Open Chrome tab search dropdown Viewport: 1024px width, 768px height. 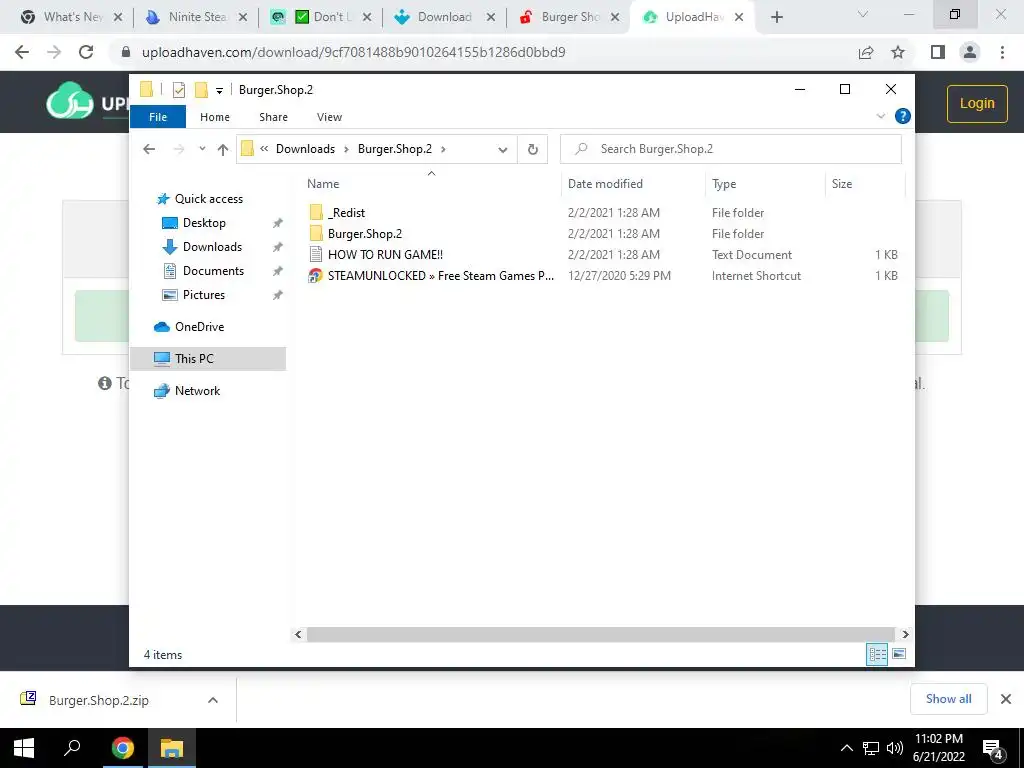click(863, 14)
